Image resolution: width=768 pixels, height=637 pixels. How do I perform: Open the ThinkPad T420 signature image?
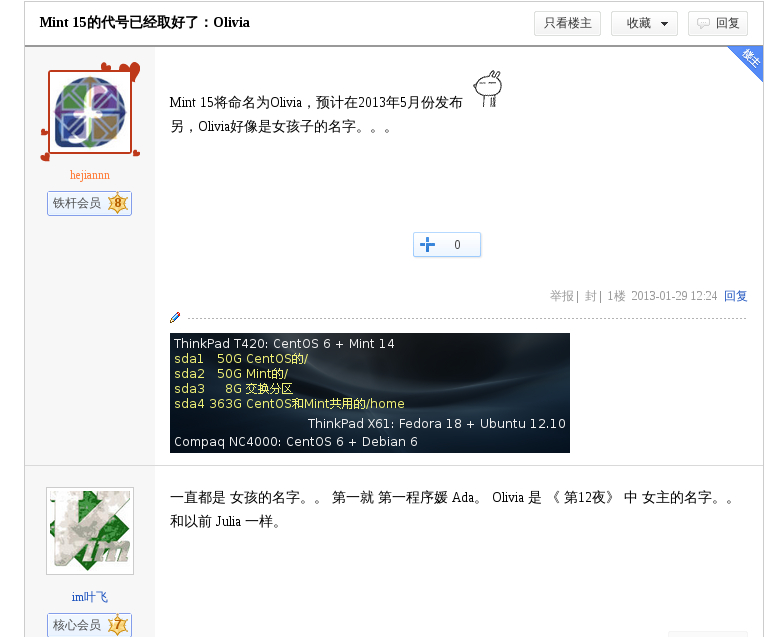point(370,393)
